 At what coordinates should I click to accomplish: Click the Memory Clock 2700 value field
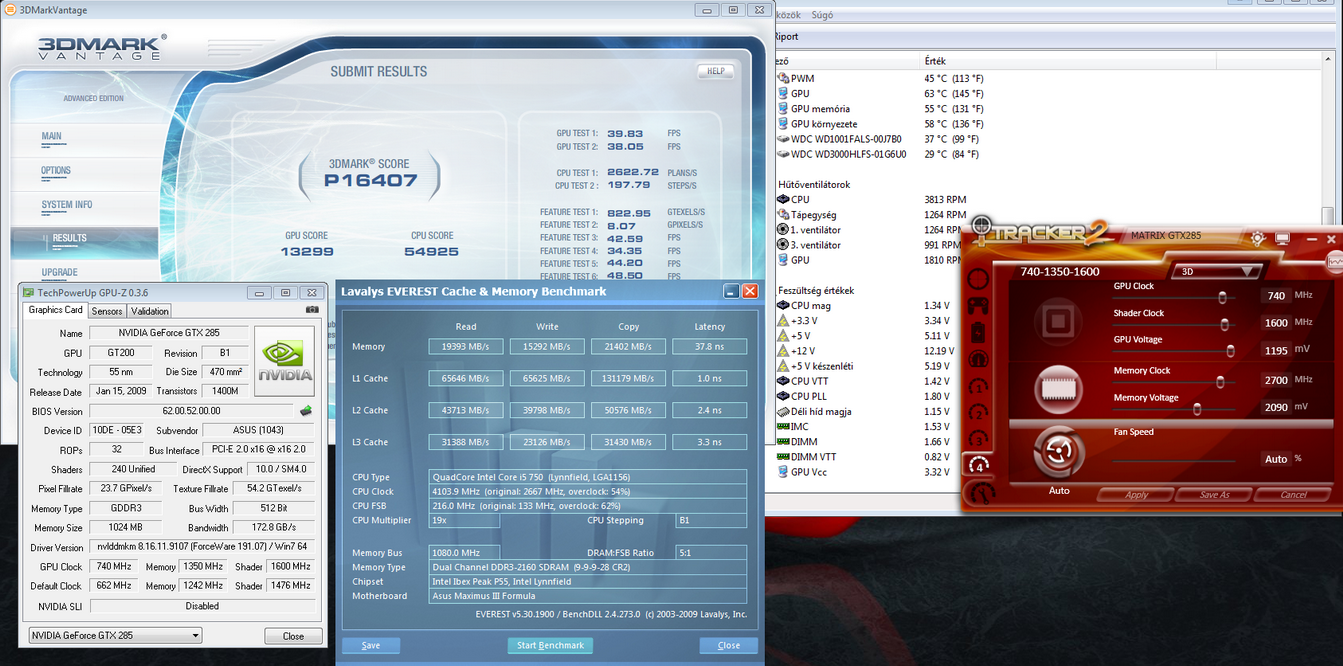tap(1275, 380)
